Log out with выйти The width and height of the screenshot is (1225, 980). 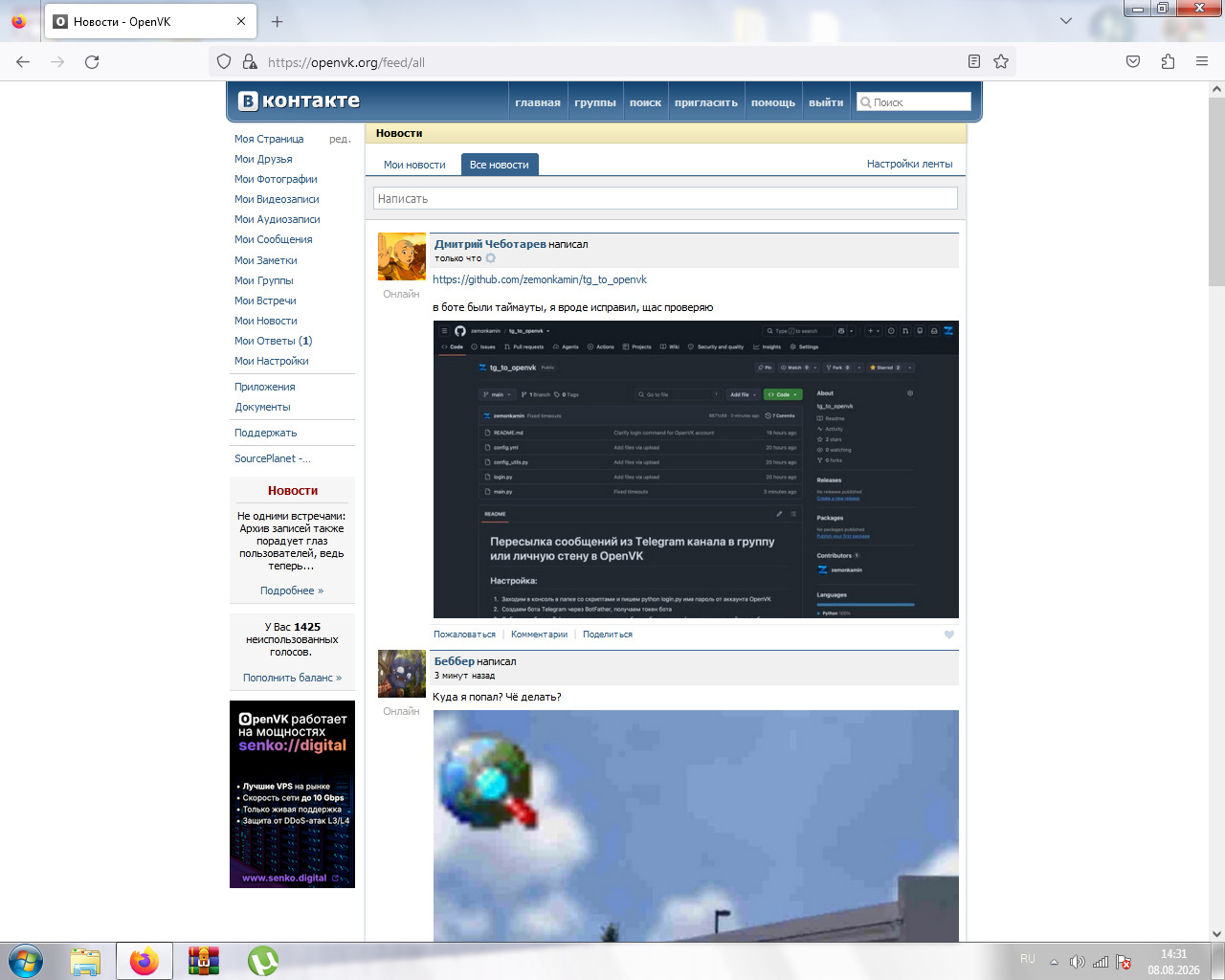coord(826,102)
